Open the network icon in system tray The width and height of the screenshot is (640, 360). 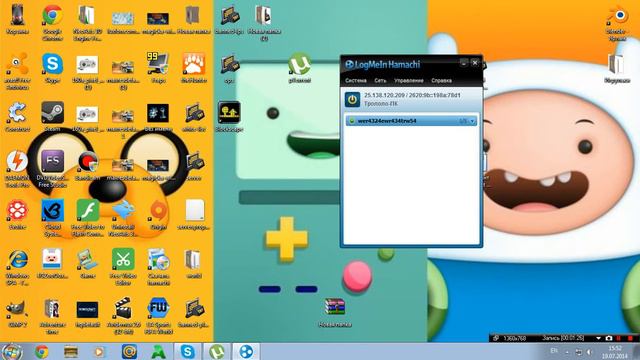(x=578, y=352)
